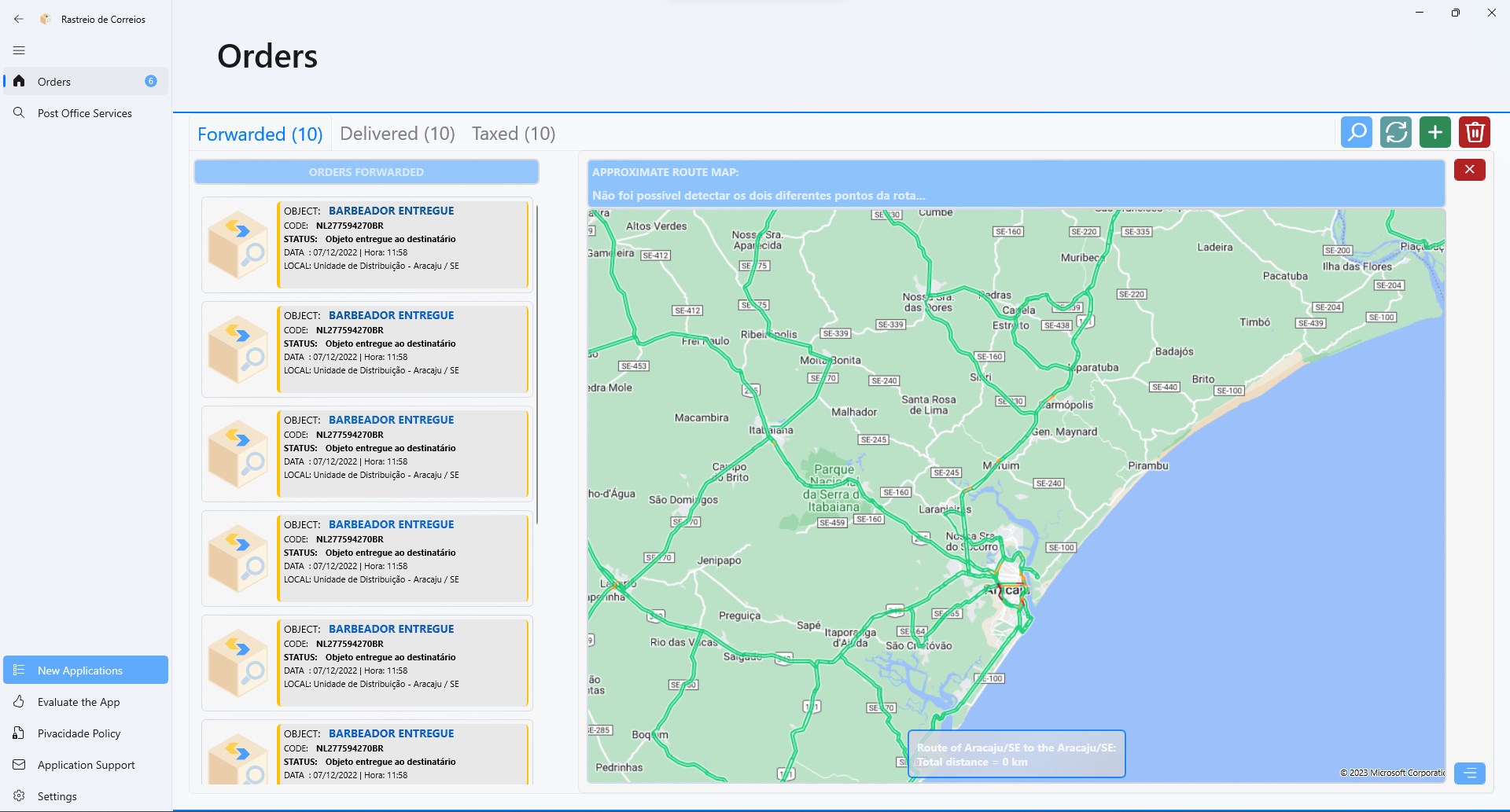The width and height of the screenshot is (1510, 812).
Task: Switch to the Delivered (10) tab
Action: 397,134
